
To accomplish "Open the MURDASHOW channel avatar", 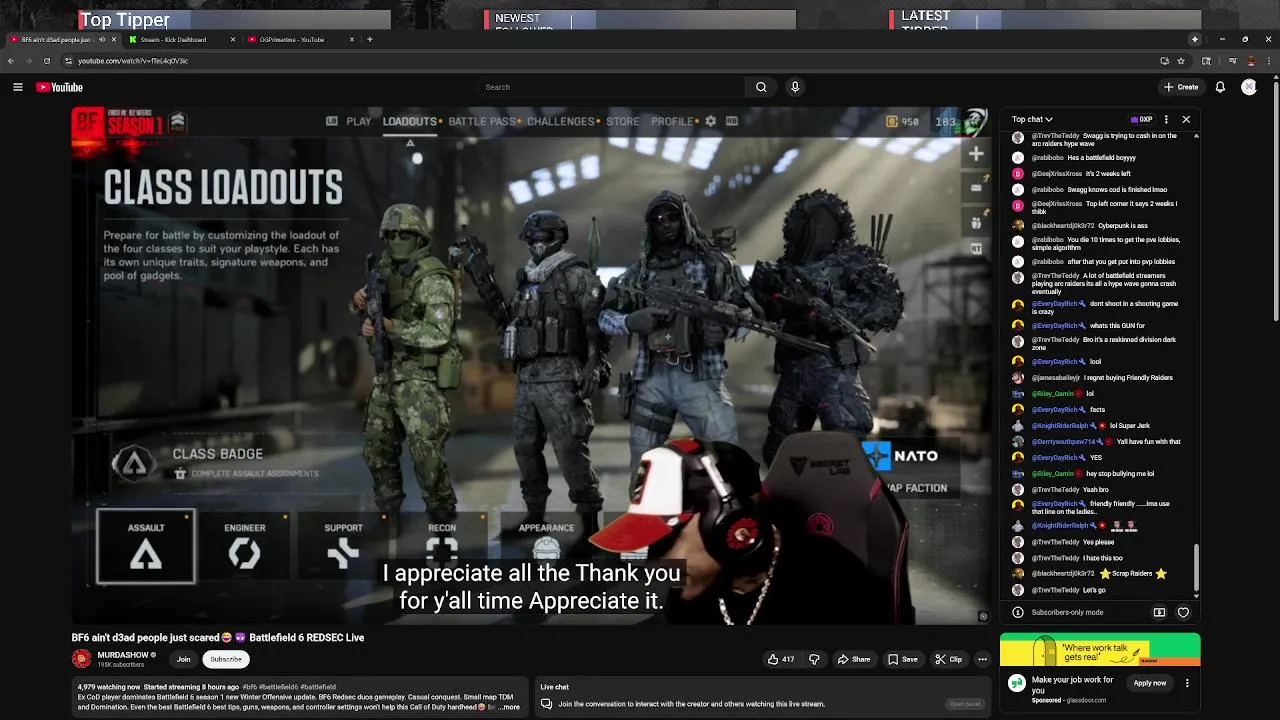I will [x=81, y=659].
